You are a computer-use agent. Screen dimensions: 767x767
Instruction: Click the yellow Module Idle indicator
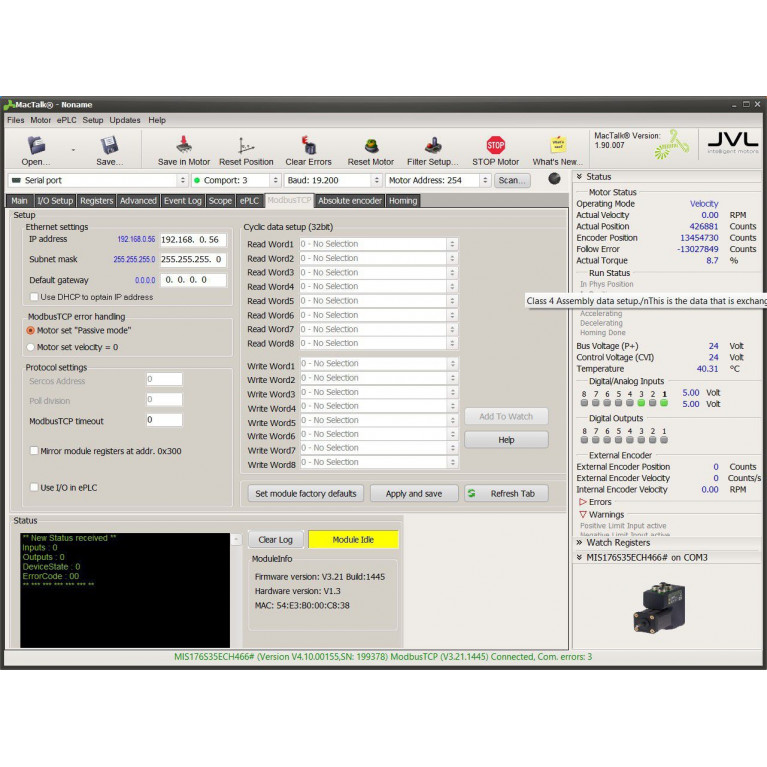[353, 540]
